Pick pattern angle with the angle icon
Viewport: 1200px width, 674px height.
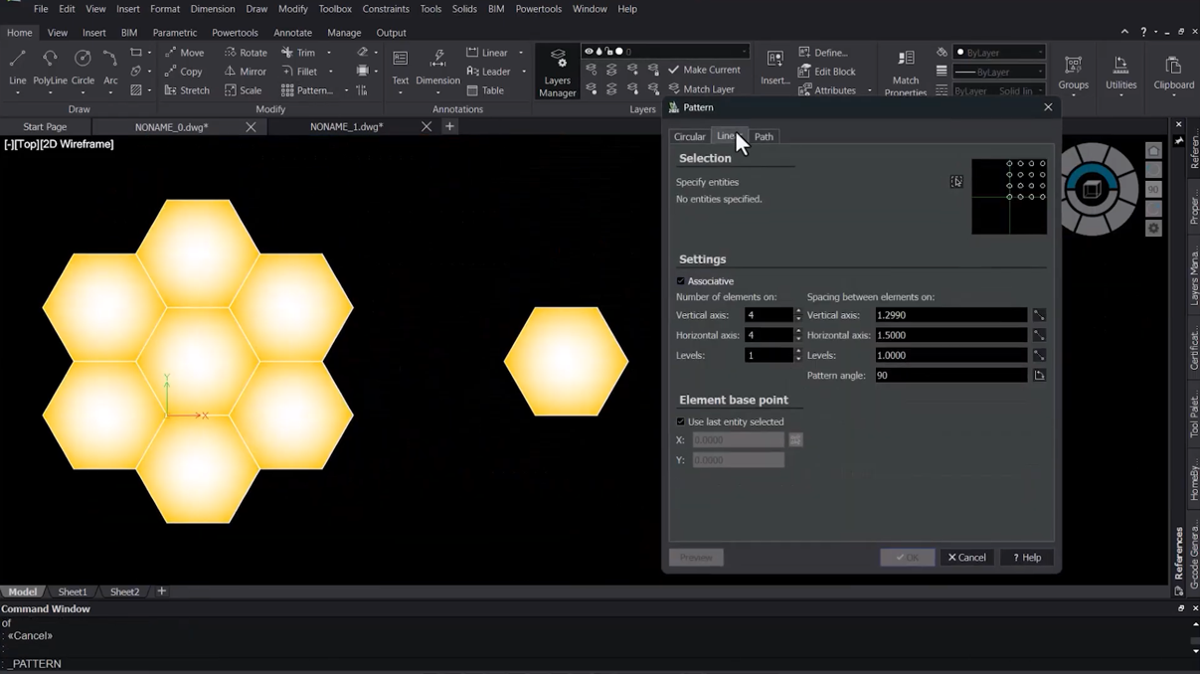1039,375
